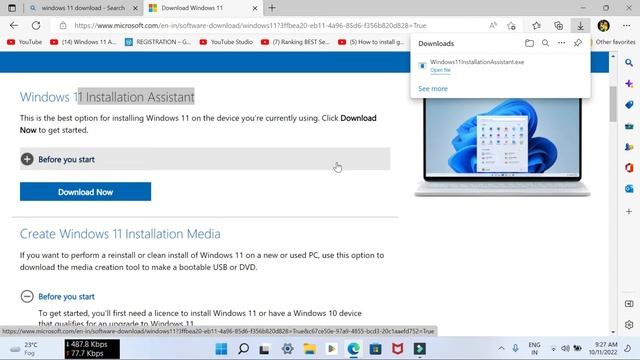Viewport: 640px width, 360px height.
Task: Open taskbar Search
Action: 244,349
